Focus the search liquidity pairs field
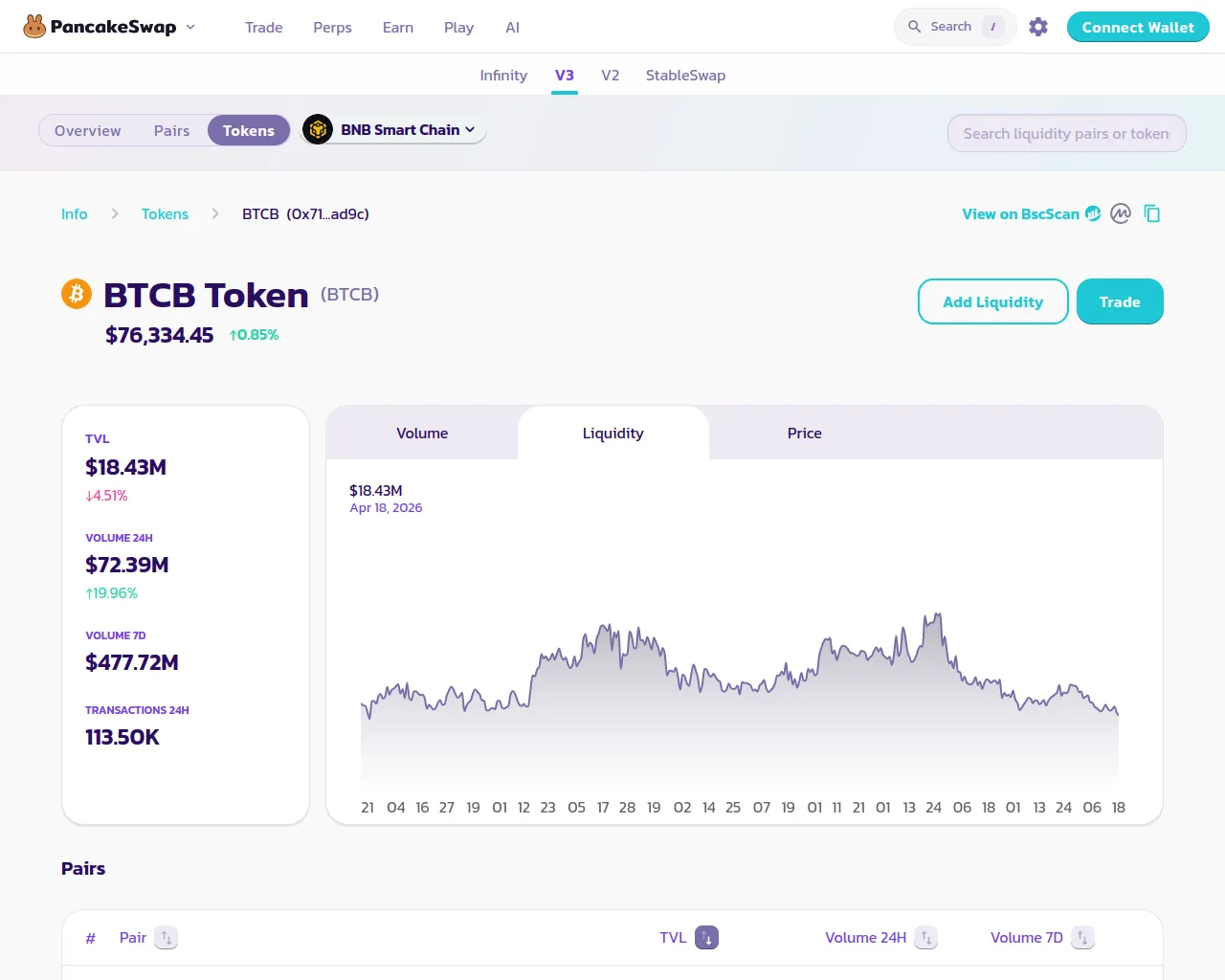 (x=1066, y=134)
